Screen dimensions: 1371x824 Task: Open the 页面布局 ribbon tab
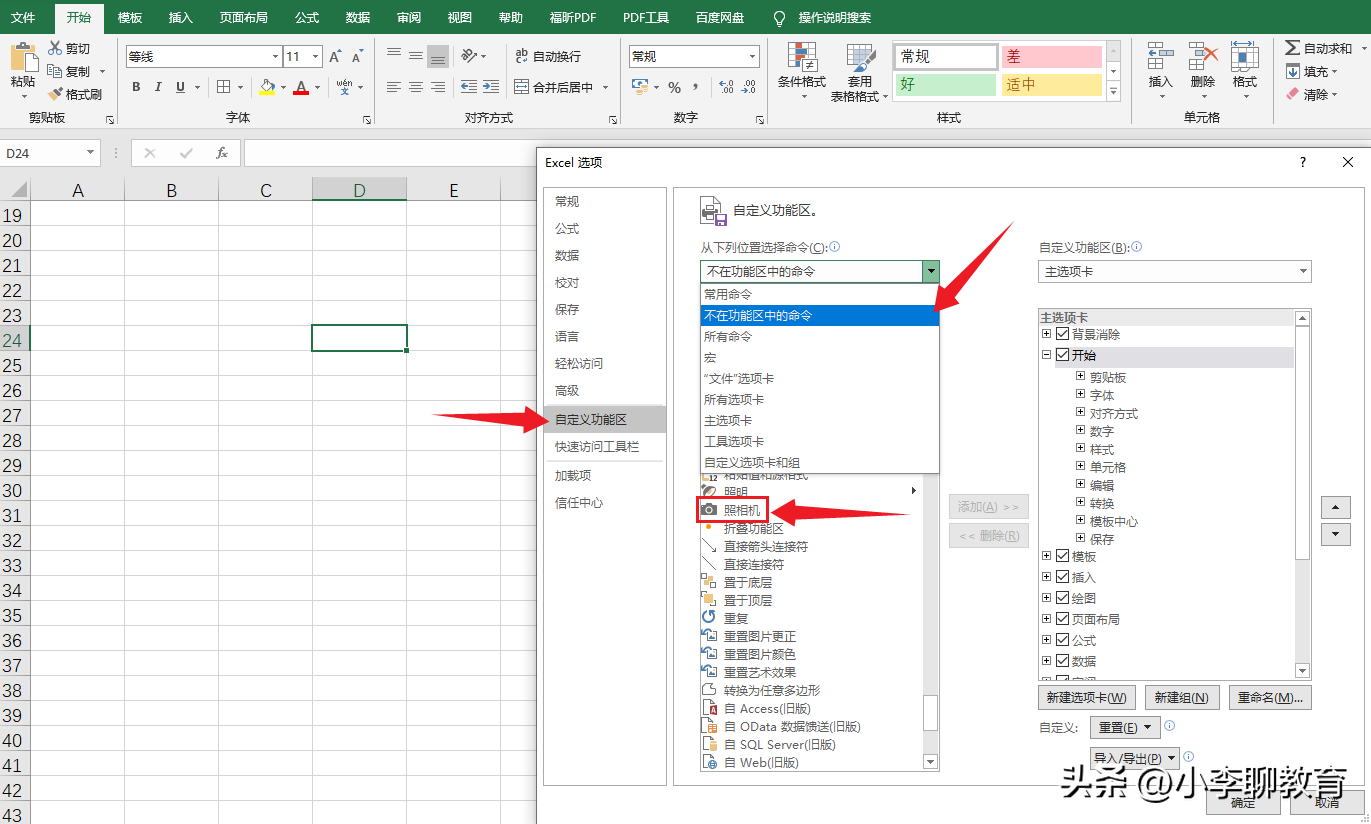(x=244, y=18)
